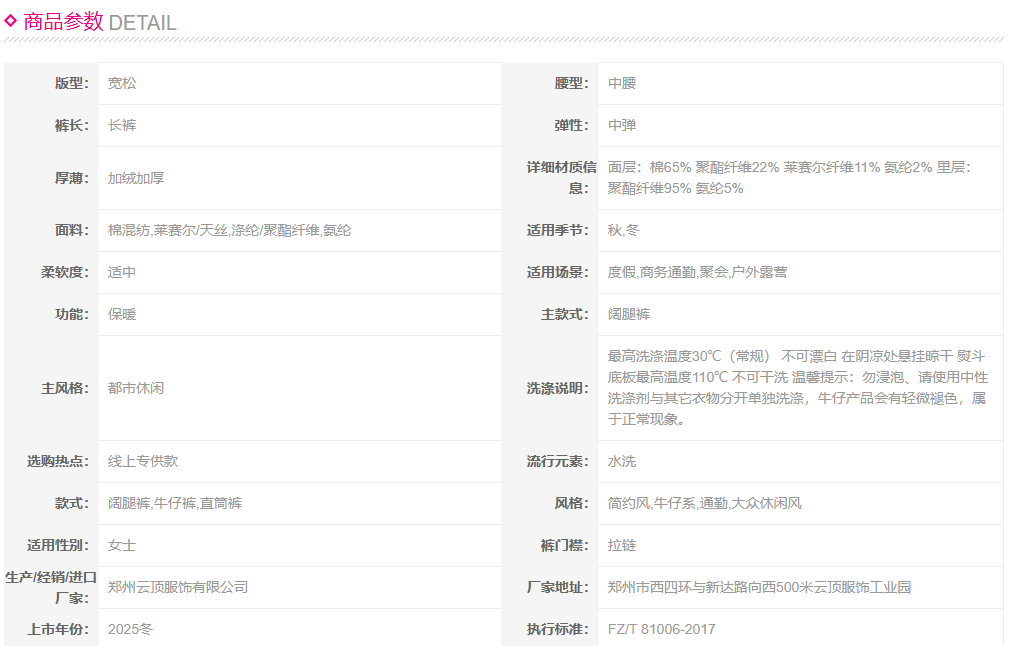
Task: Select the 宽松 value in 版型 row
Action: [122, 83]
